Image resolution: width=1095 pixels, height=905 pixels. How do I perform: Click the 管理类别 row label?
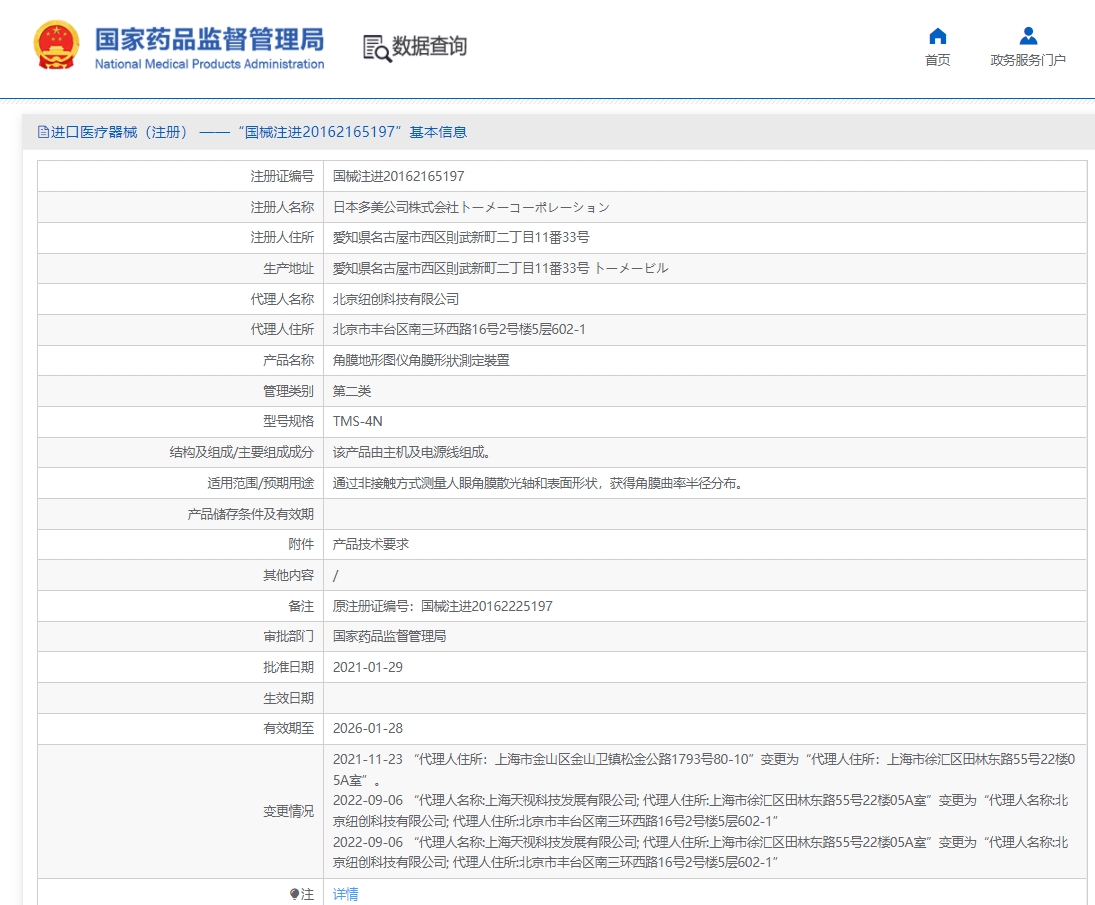288,391
